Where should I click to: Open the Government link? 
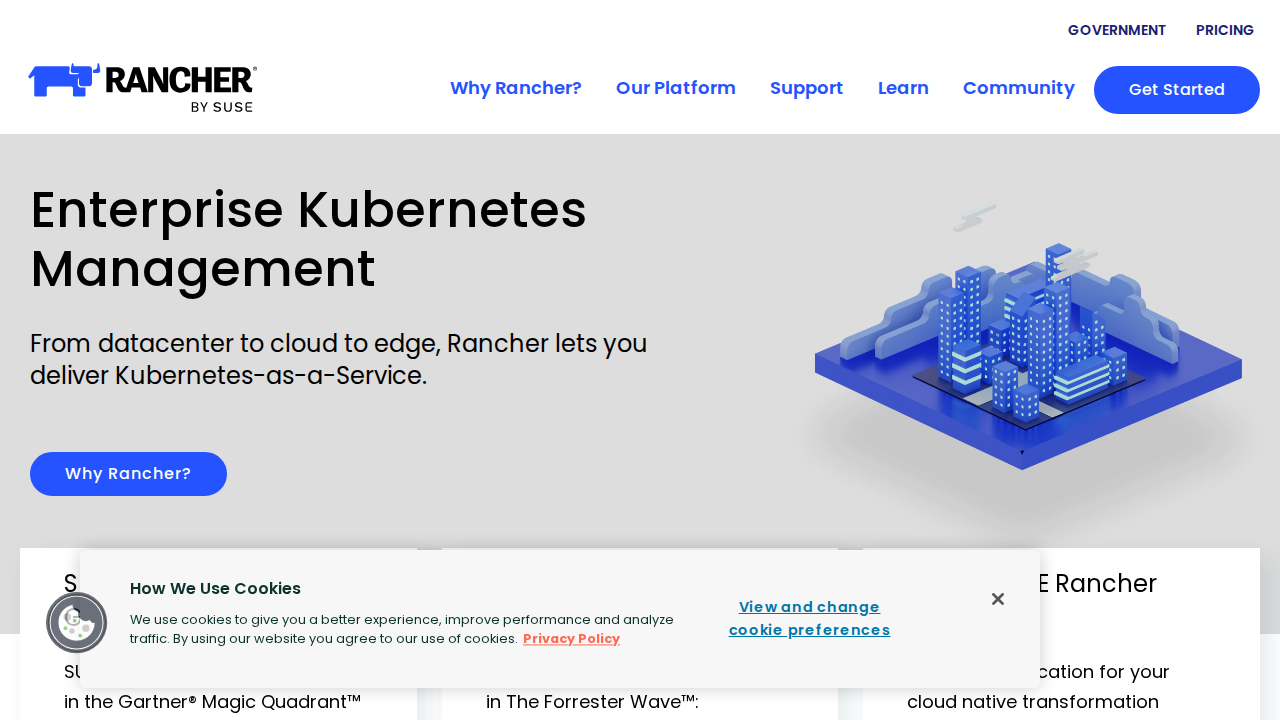coord(1116,30)
